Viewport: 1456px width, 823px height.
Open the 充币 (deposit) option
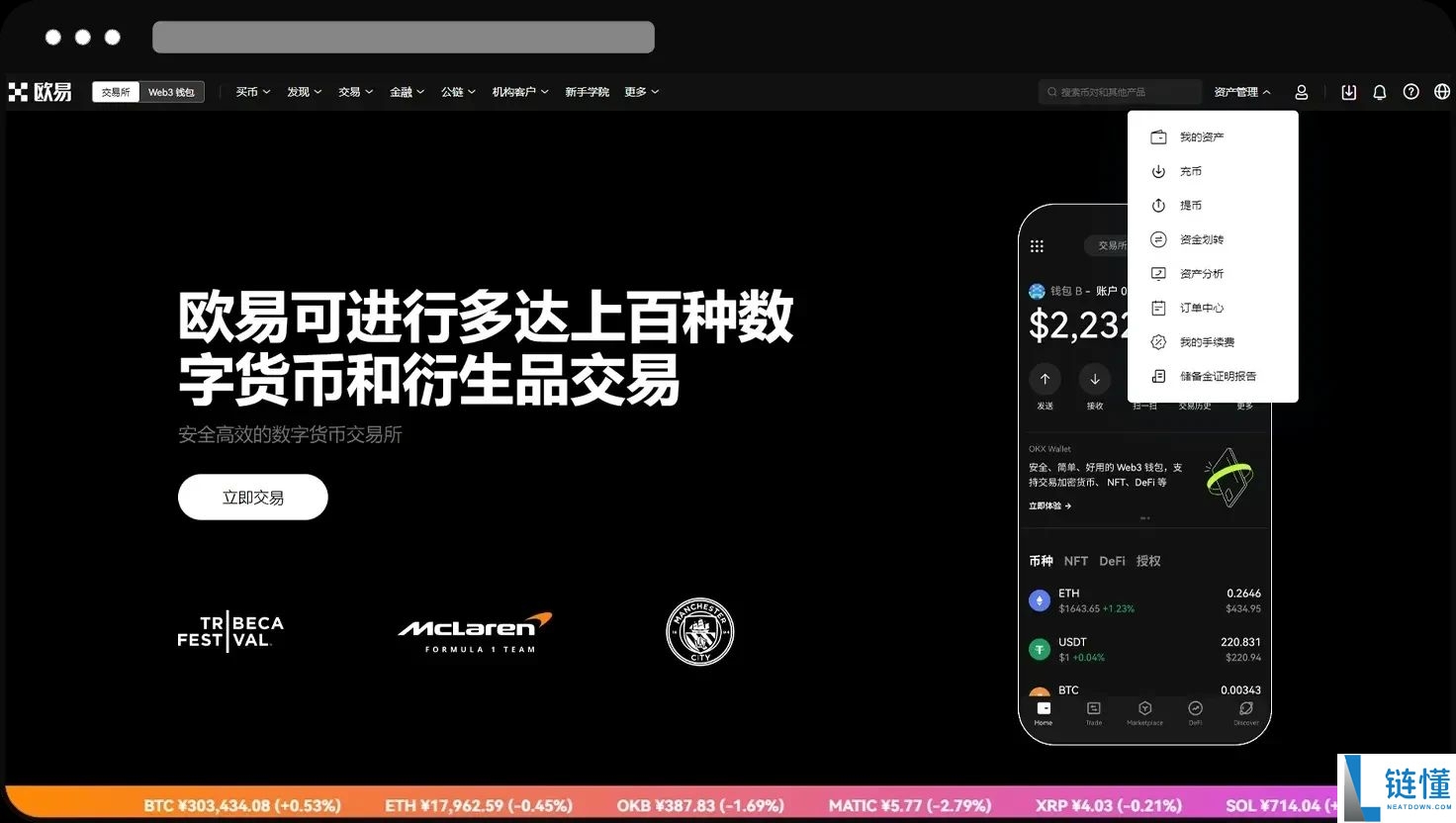tap(1189, 170)
